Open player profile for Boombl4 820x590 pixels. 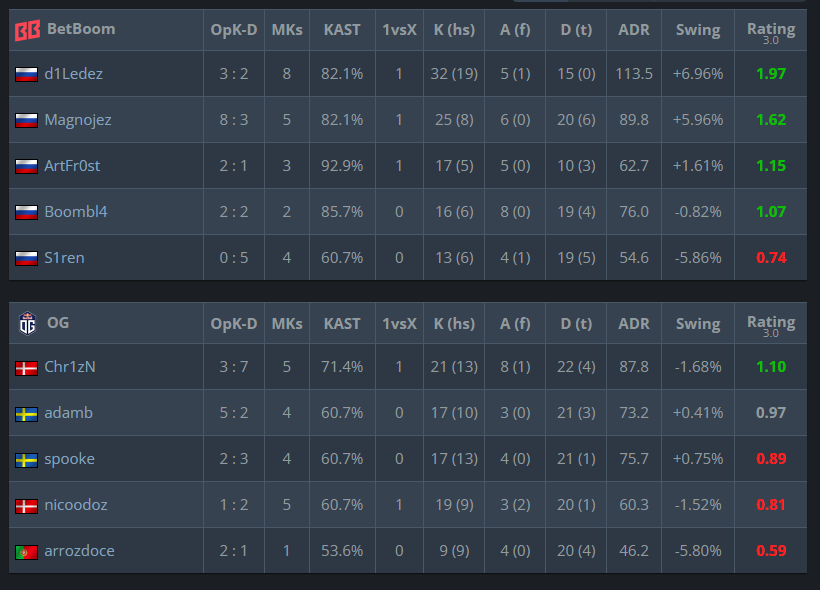click(x=76, y=212)
